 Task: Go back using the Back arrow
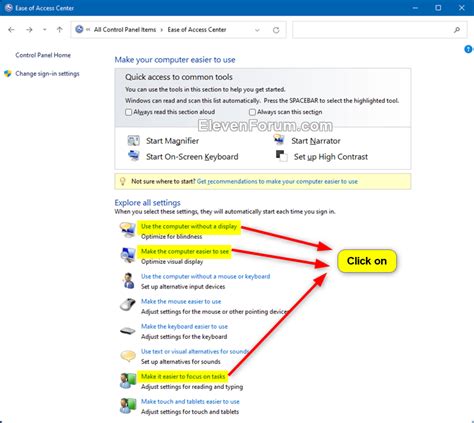pos(11,30)
